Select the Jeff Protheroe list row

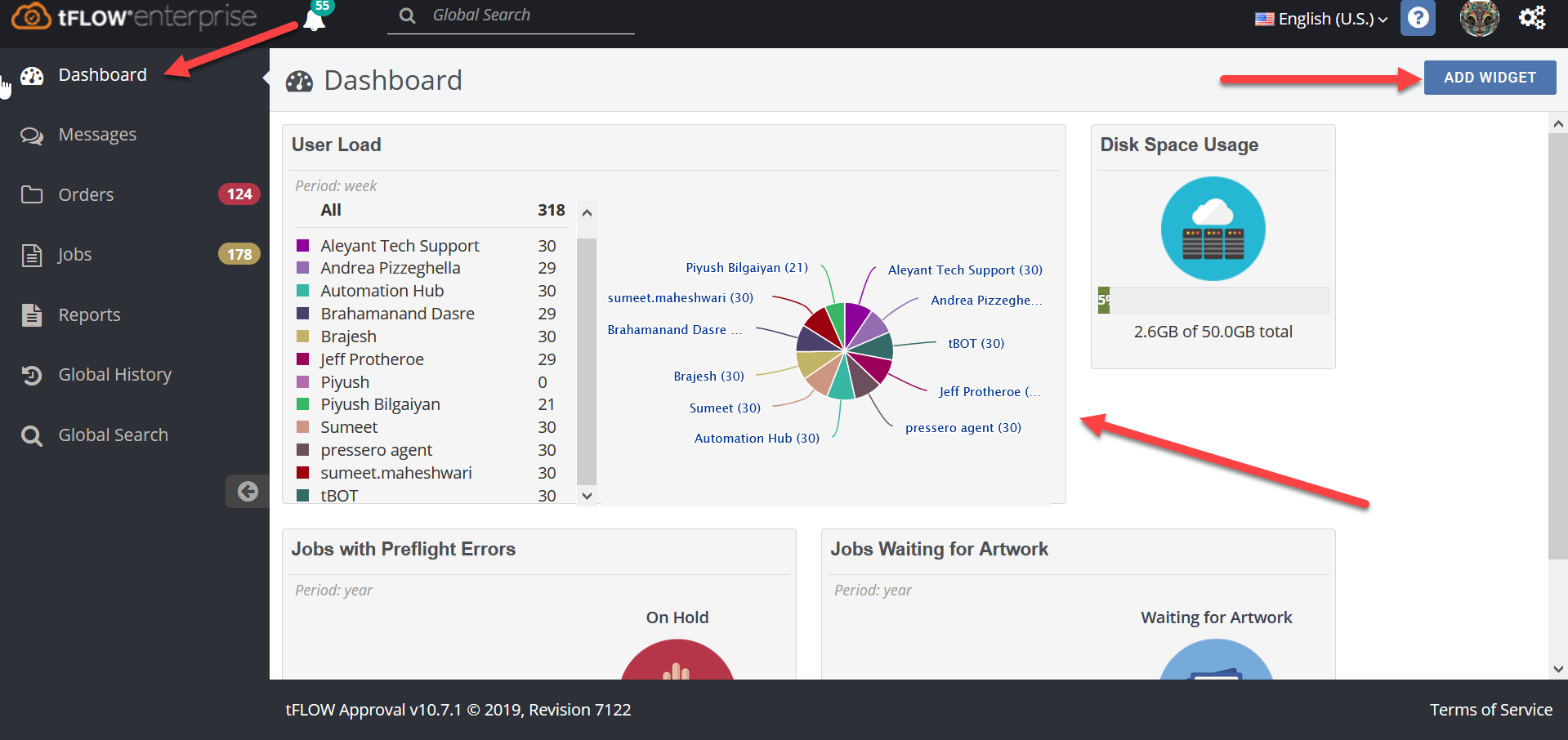(432, 359)
